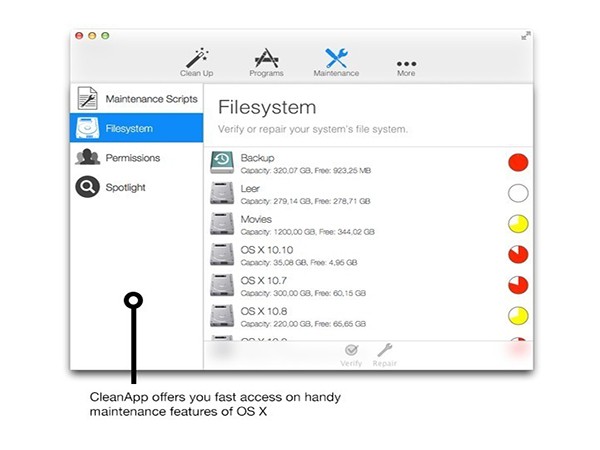Screen dimensions: 600x450
Task: Close the window with the red button
Action: [x=79, y=36]
